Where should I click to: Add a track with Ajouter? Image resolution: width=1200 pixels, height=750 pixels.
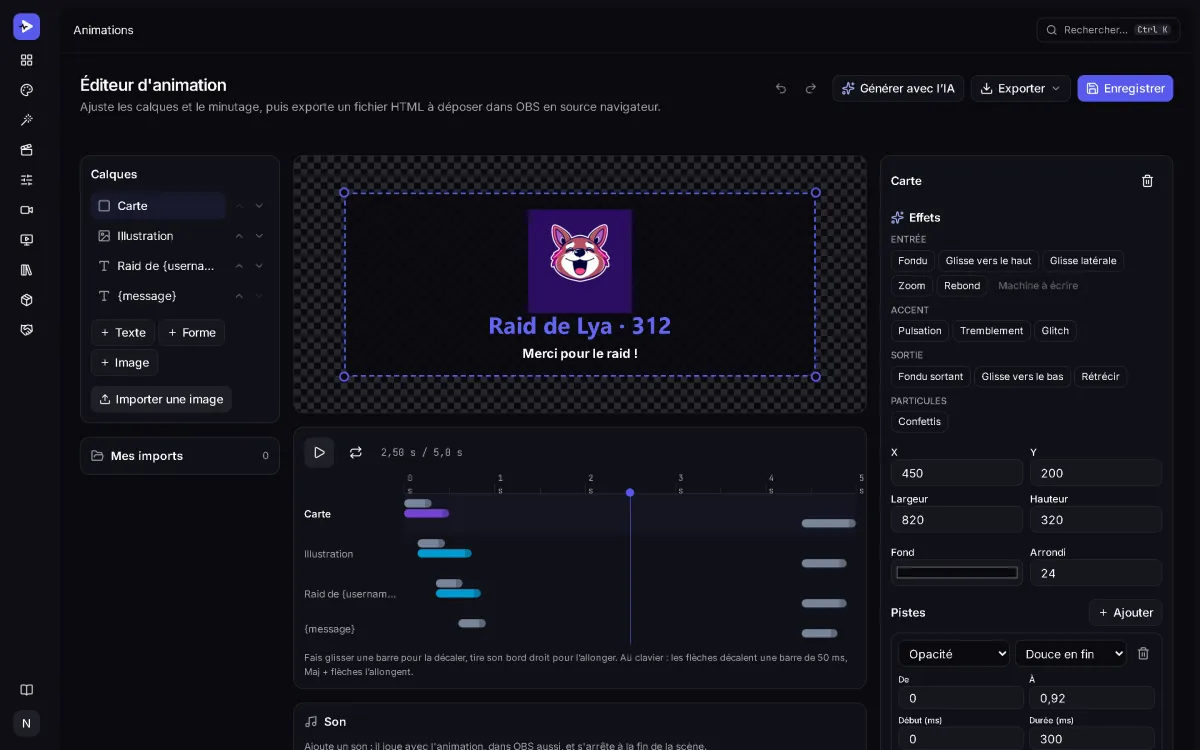coord(1125,612)
